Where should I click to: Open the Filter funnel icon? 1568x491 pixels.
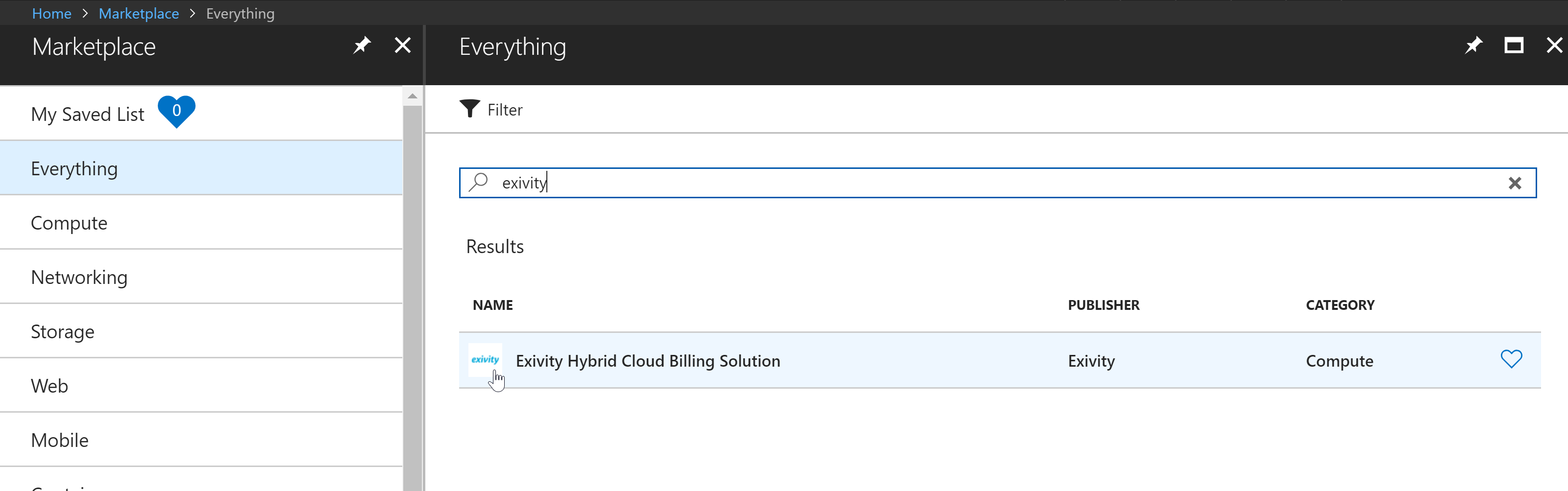pos(469,109)
